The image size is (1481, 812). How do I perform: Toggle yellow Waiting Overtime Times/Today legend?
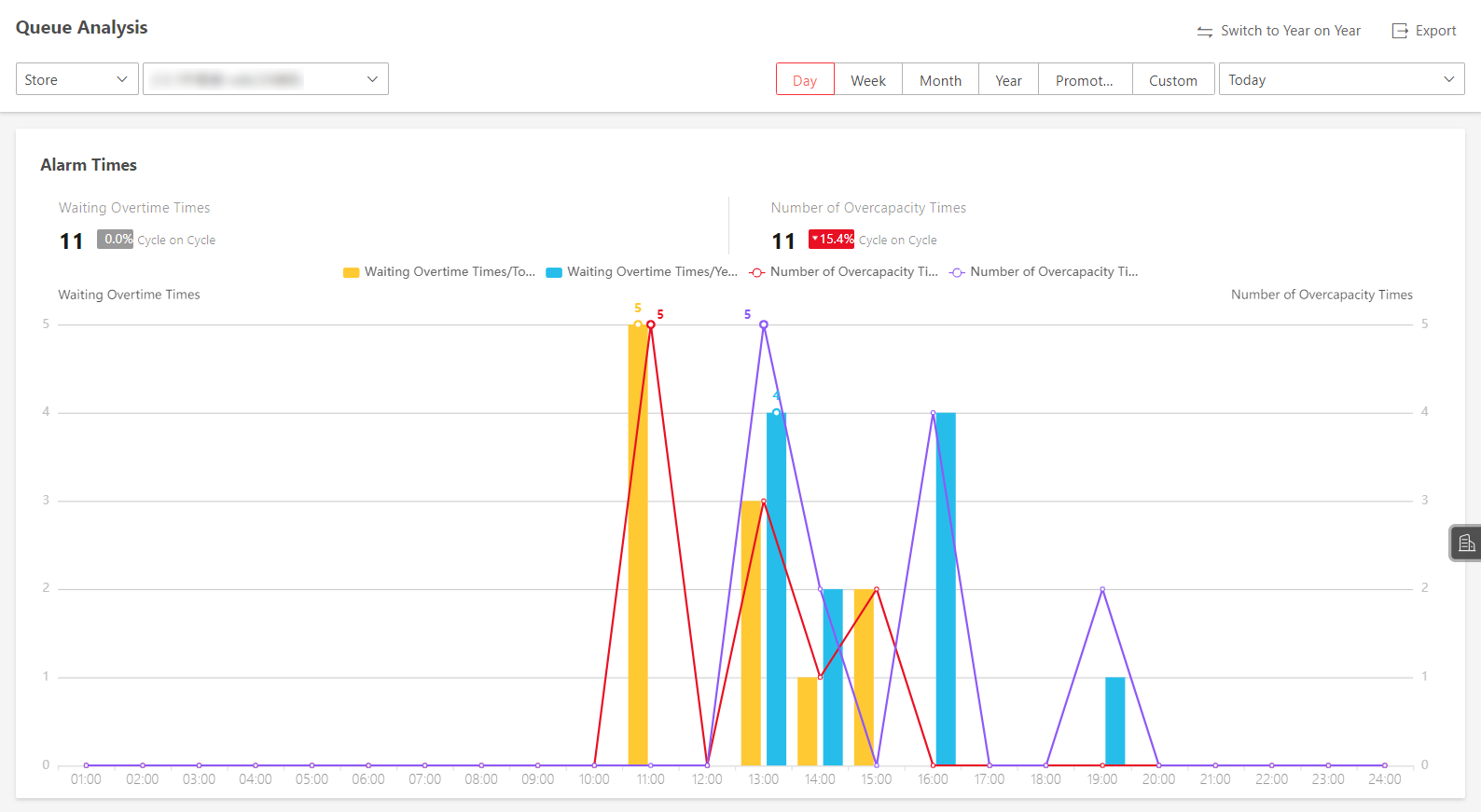click(x=439, y=272)
